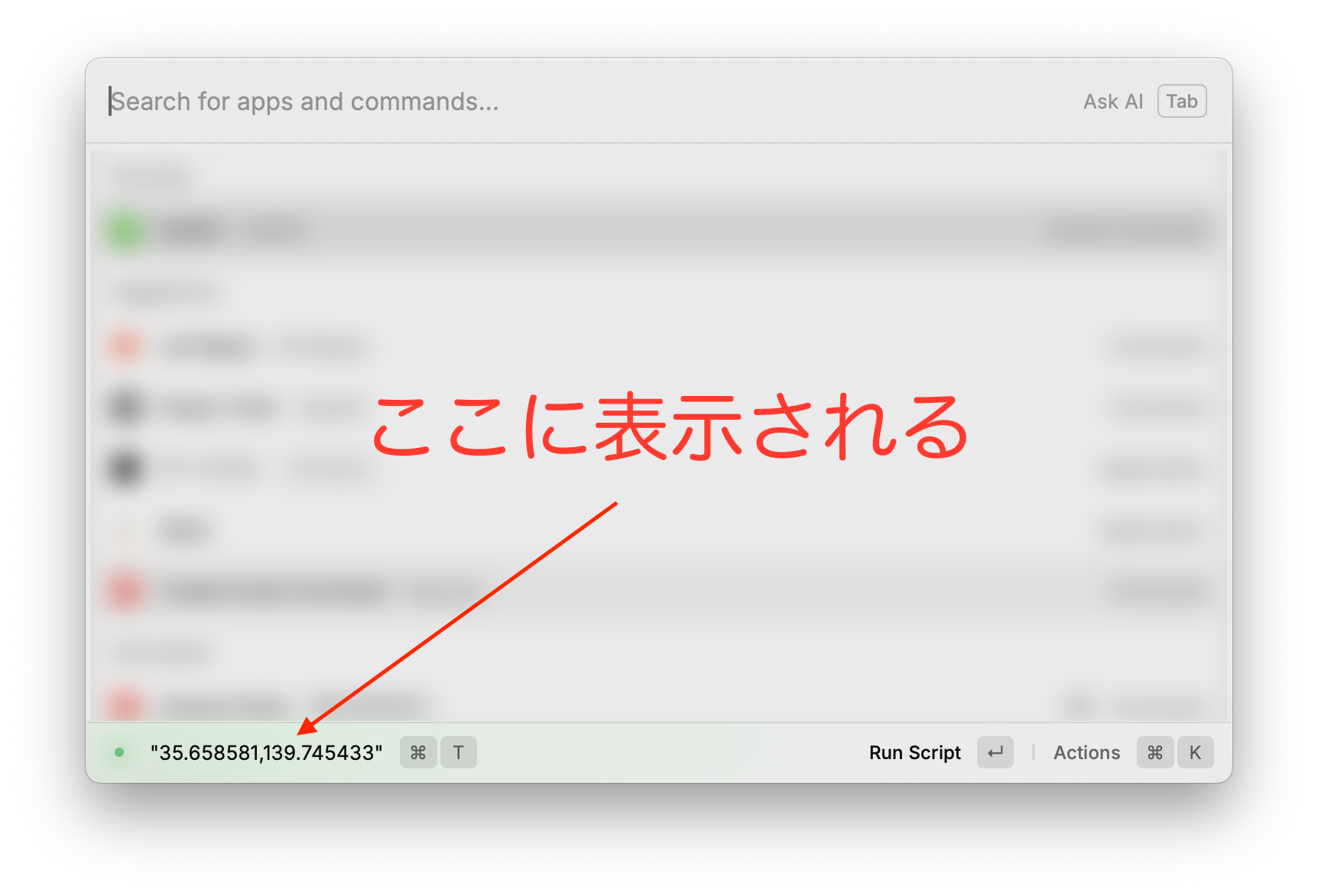Screen dimensions: 1318x896
Task: Click the Ask AI label
Action: 1112,102
